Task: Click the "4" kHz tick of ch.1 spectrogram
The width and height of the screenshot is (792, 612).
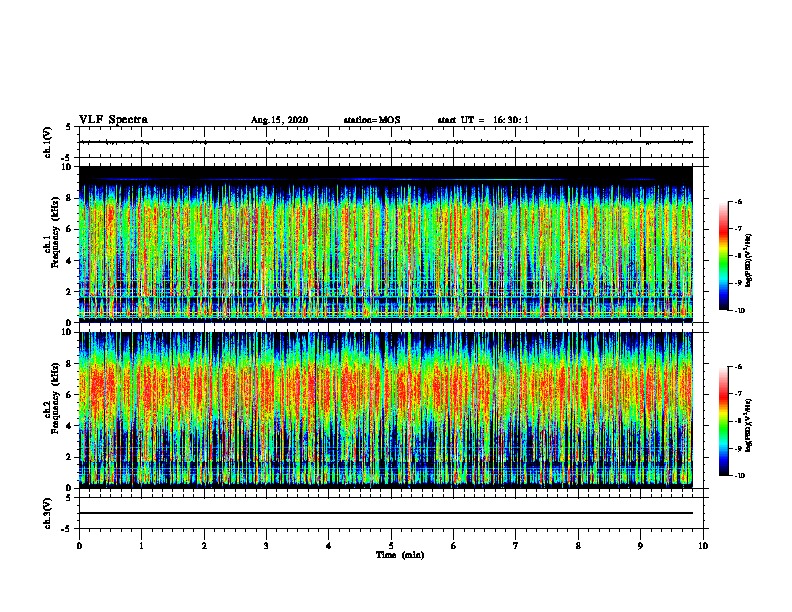Action: coord(69,261)
